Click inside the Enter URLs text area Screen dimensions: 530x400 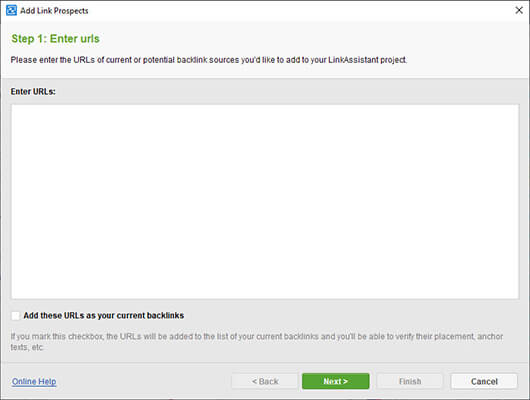tap(265, 202)
